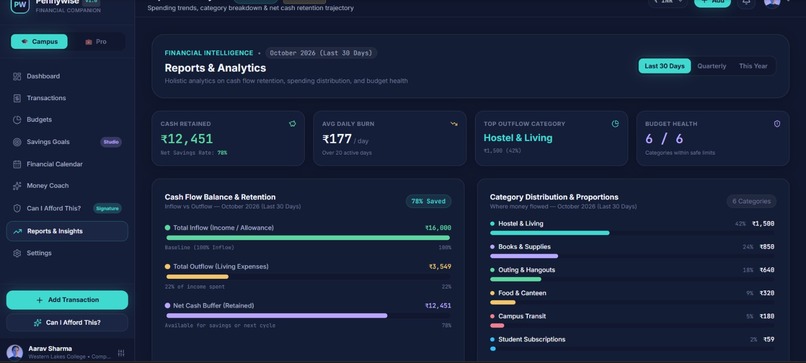This screenshot has height=363, width=806.
Task: Click Aarav Sharma profile avatar in sidebar
Action: (15, 352)
